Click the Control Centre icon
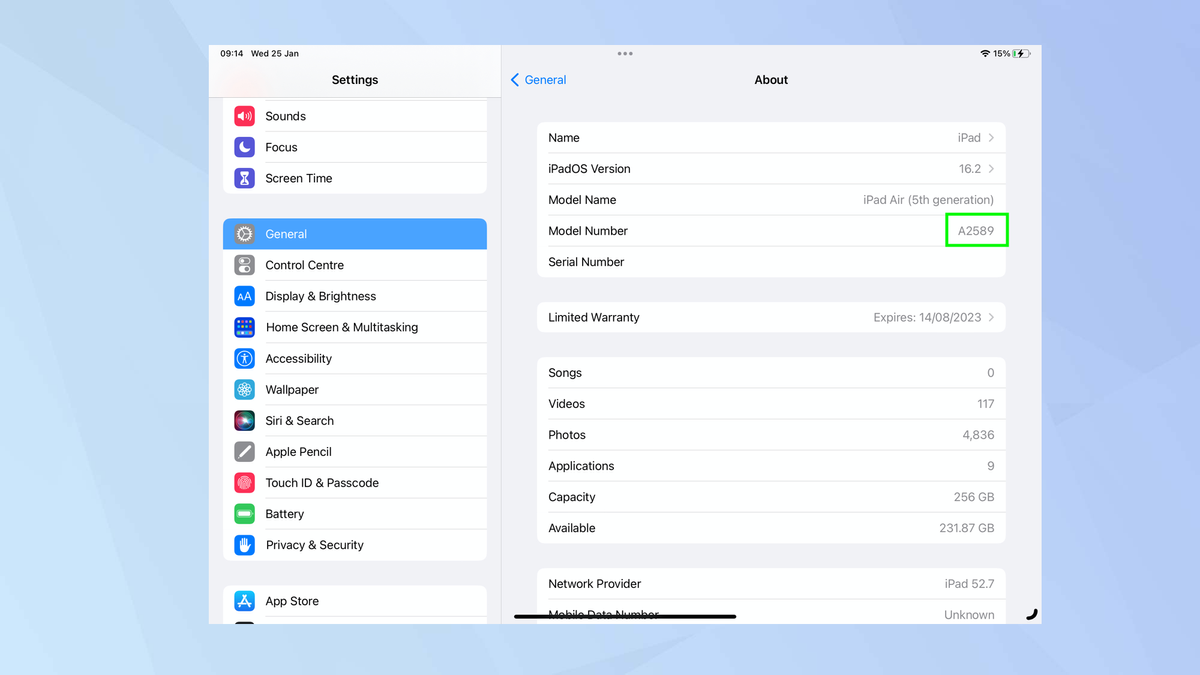1200x675 pixels. (244, 264)
